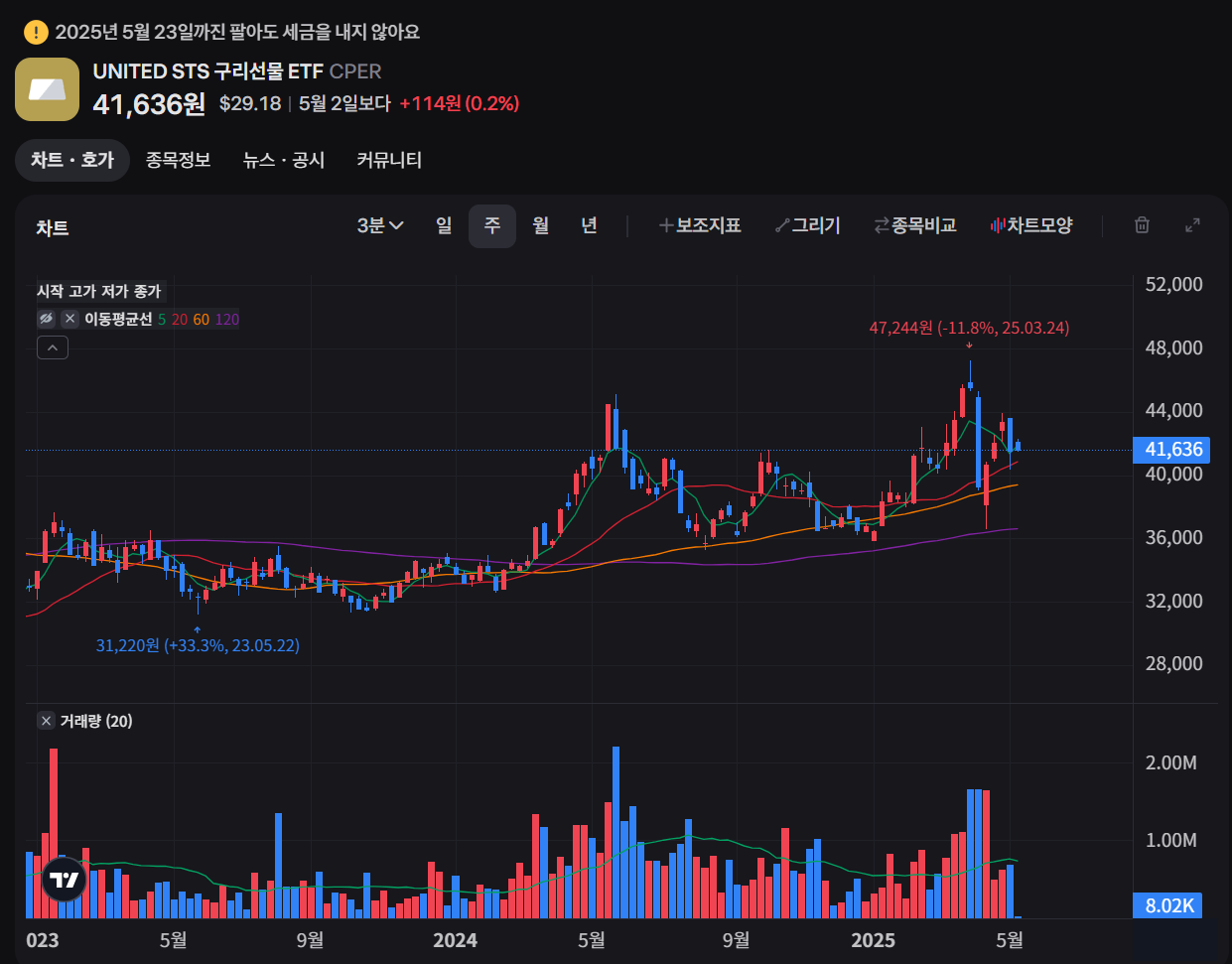This screenshot has height=964, width=1232.
Task: Click the 거래량 (20) legend label
Action: tap(96, 721)
